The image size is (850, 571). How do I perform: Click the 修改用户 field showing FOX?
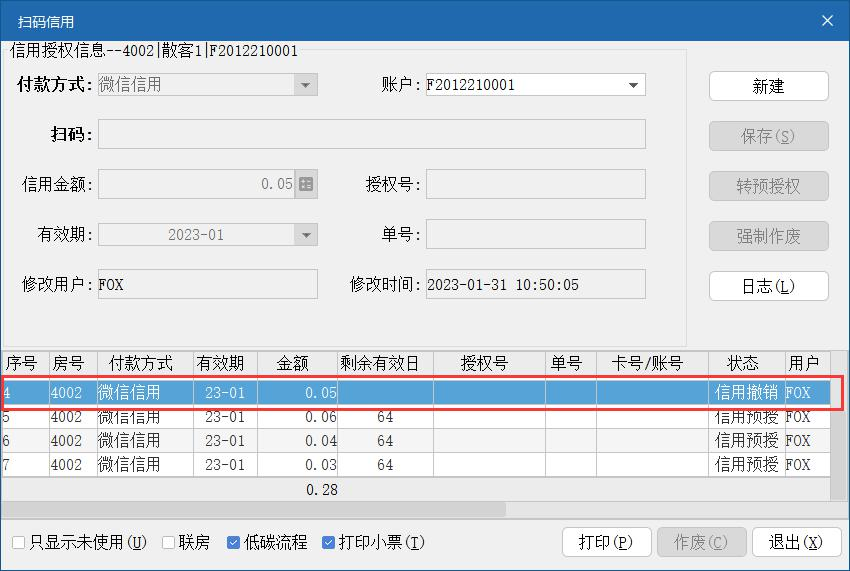(208, 284)
